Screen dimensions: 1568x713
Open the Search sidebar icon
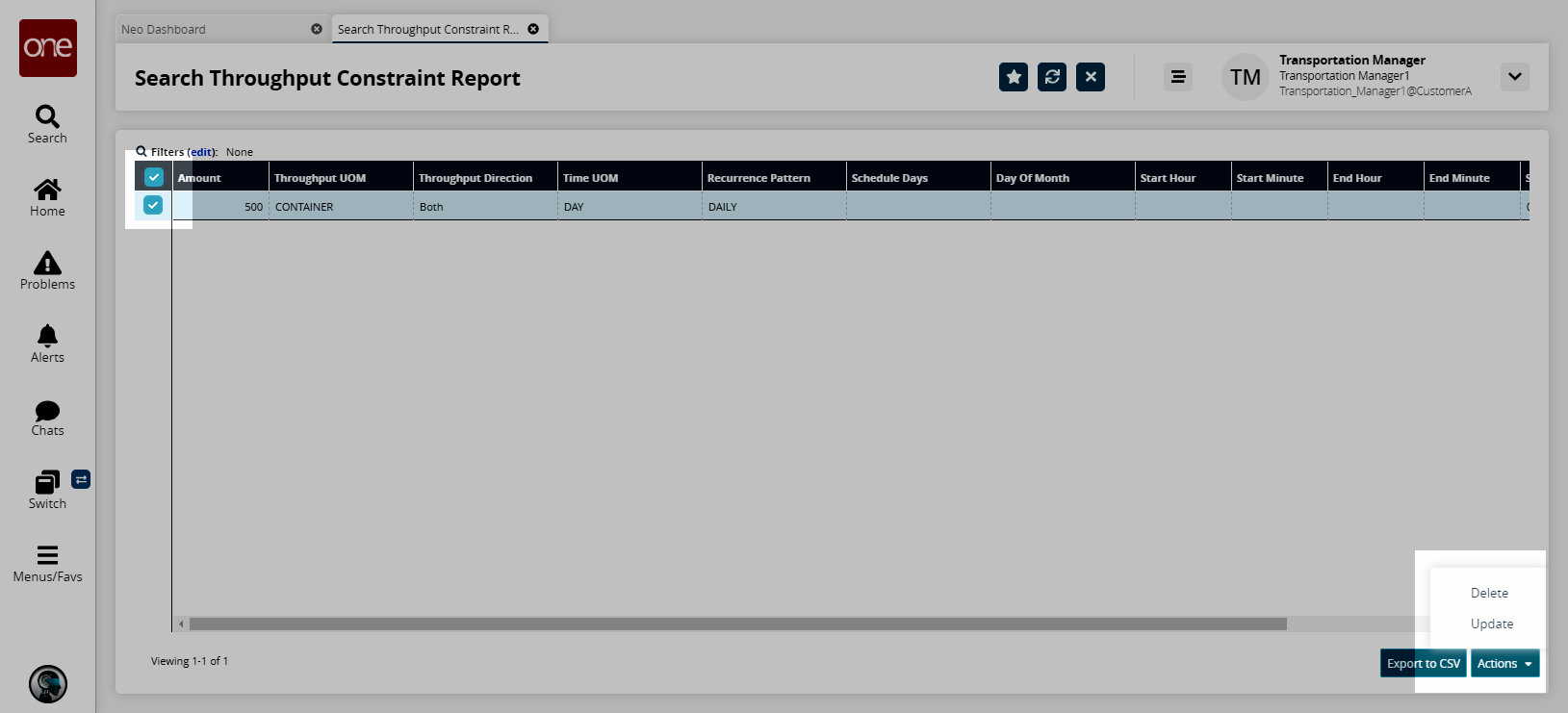pyautogui.click(x=47, y=124)
